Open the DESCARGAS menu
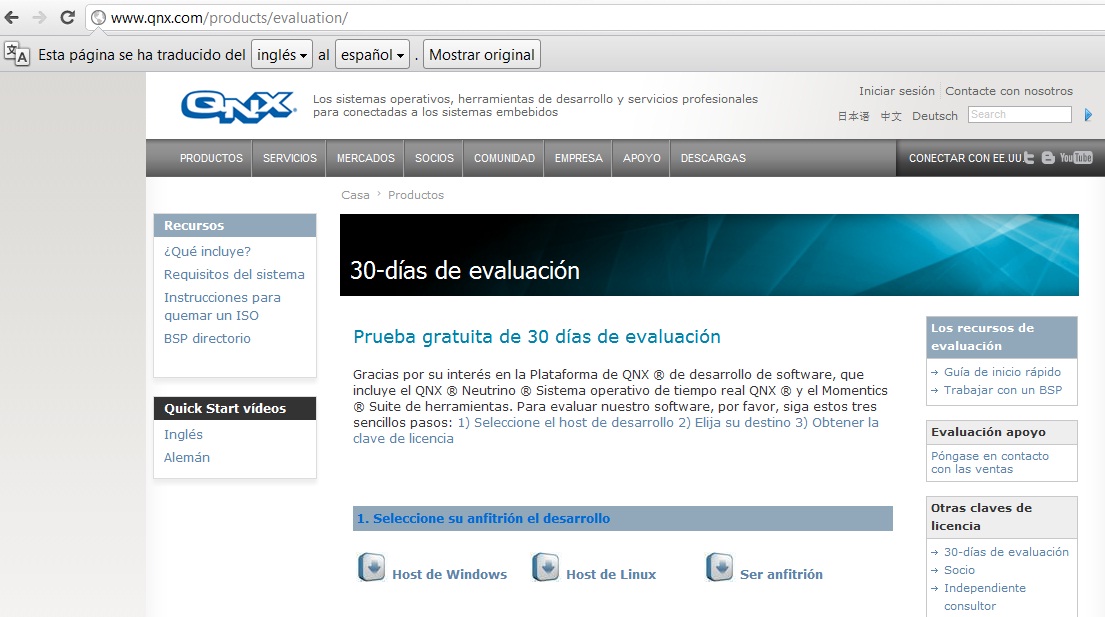 (x=713, y=157)
